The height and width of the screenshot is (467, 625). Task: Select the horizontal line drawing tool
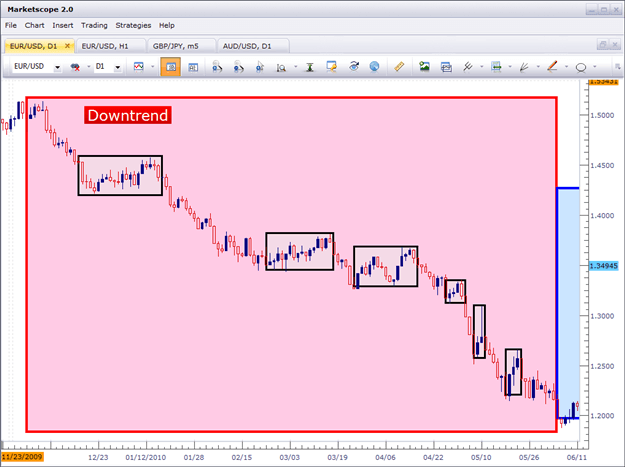[496, 67]
